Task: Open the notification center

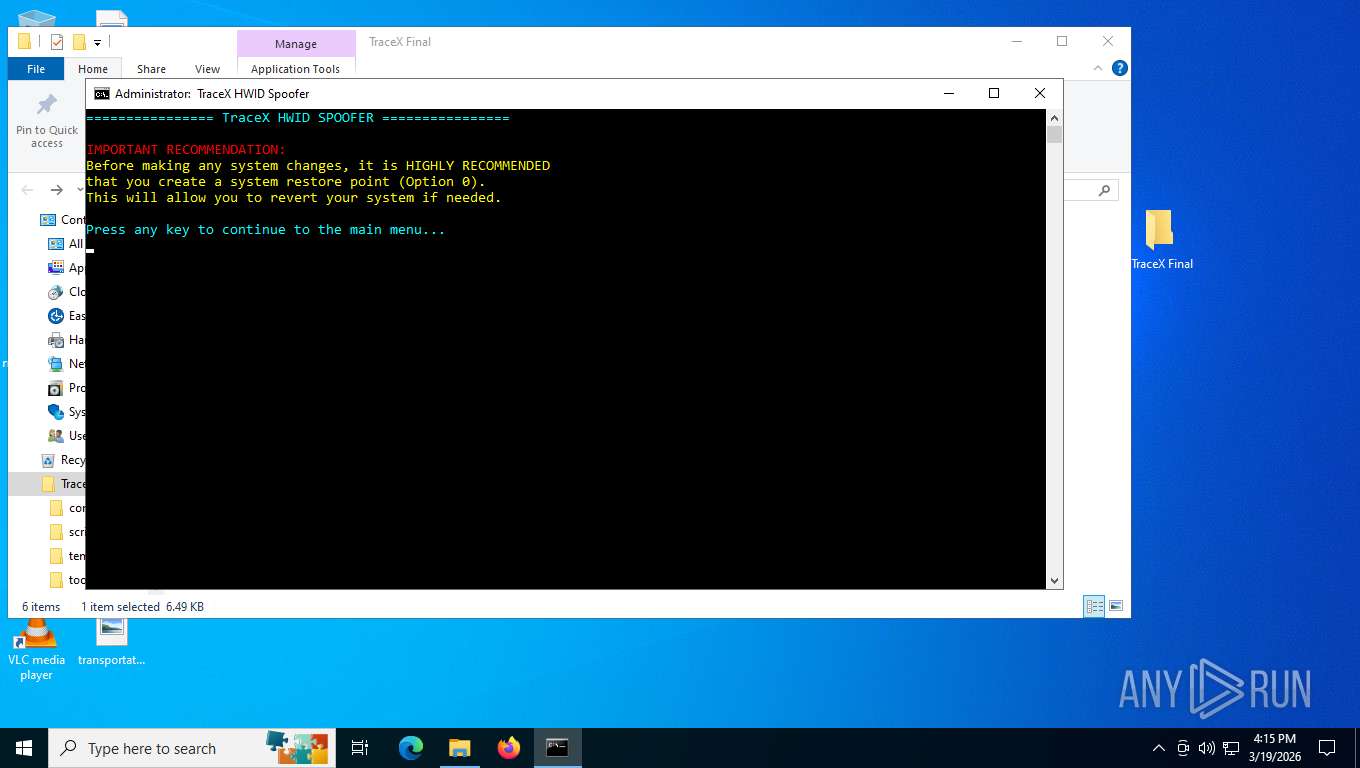Action: (1327, 748)
